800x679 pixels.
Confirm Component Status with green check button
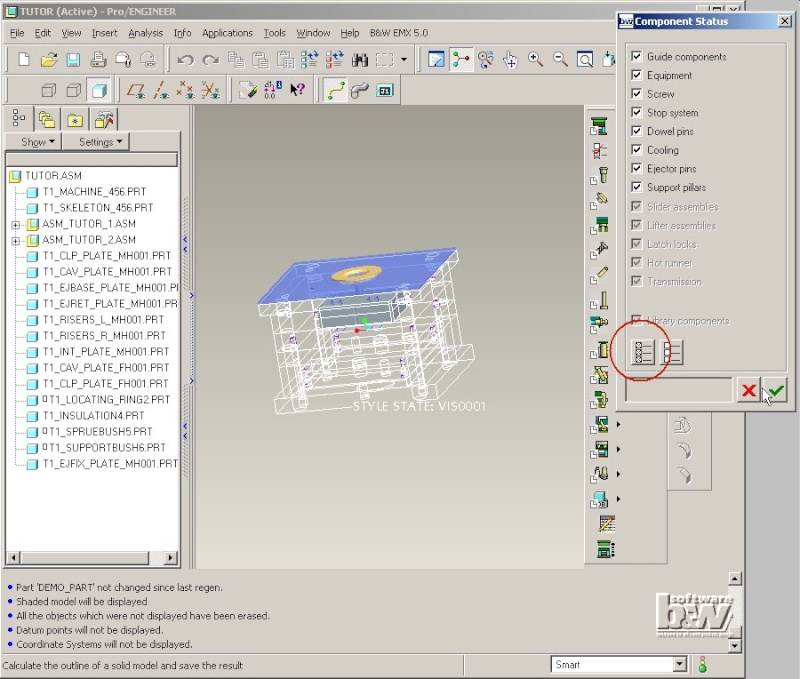click(x=776, y=391)
